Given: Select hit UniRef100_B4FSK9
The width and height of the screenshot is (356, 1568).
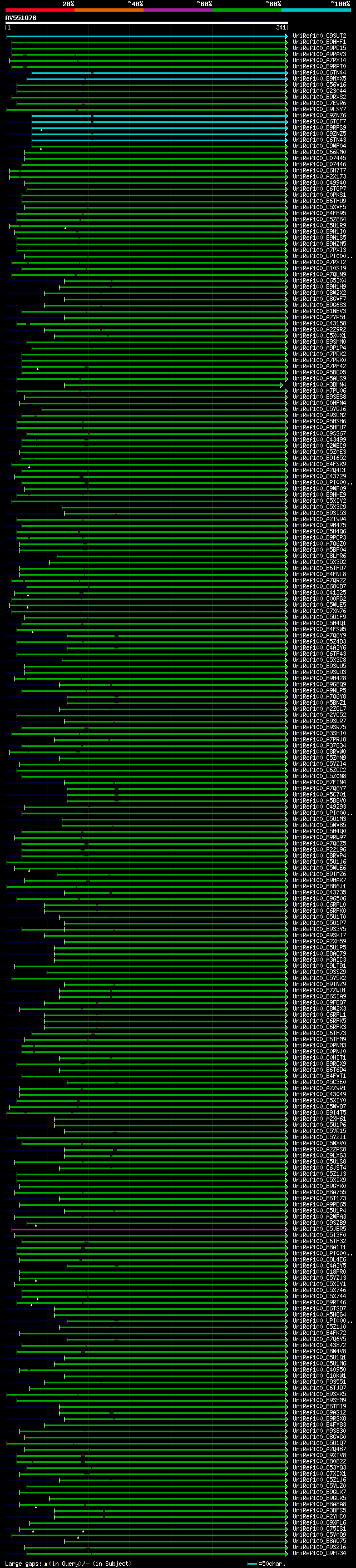Looking at the screenshot, I should click(319, 464).
